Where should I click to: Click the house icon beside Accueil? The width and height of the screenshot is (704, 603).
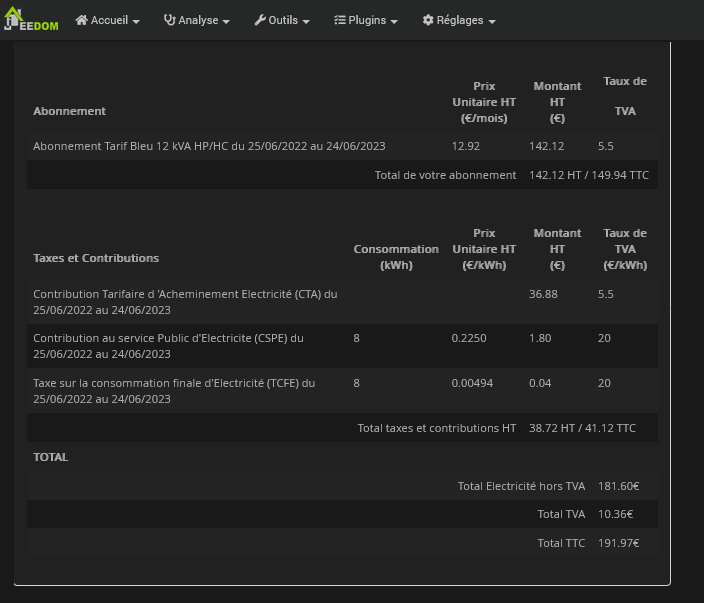click(82, 20)
